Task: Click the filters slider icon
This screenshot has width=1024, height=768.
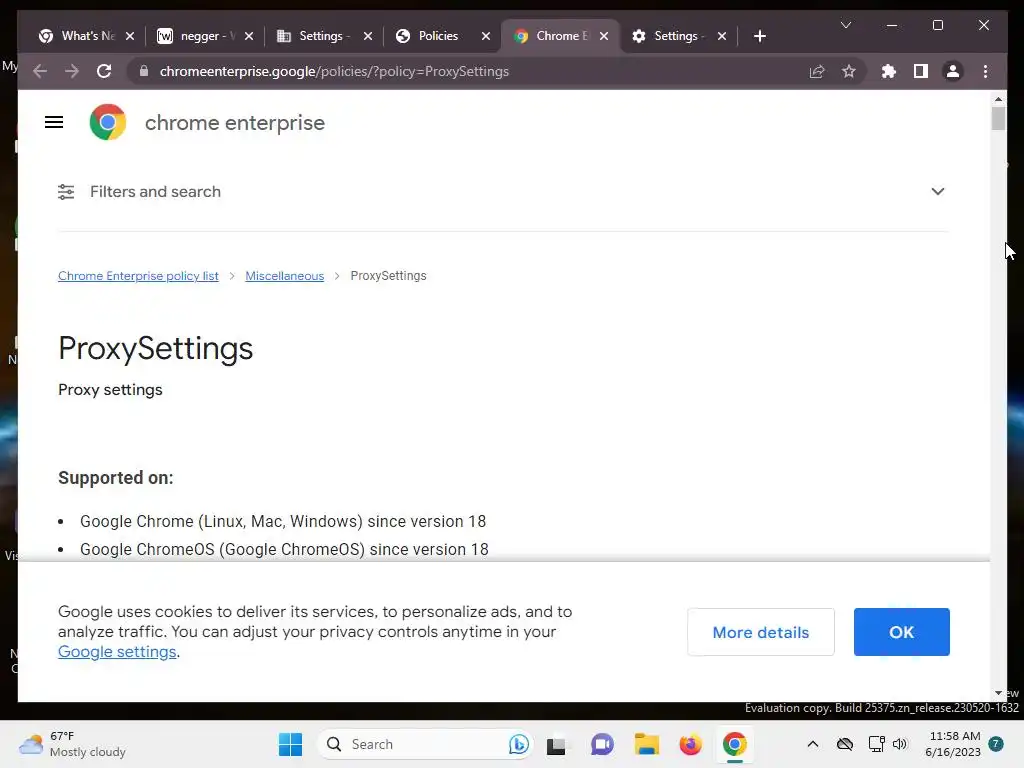Action: [x=66, y=191]
